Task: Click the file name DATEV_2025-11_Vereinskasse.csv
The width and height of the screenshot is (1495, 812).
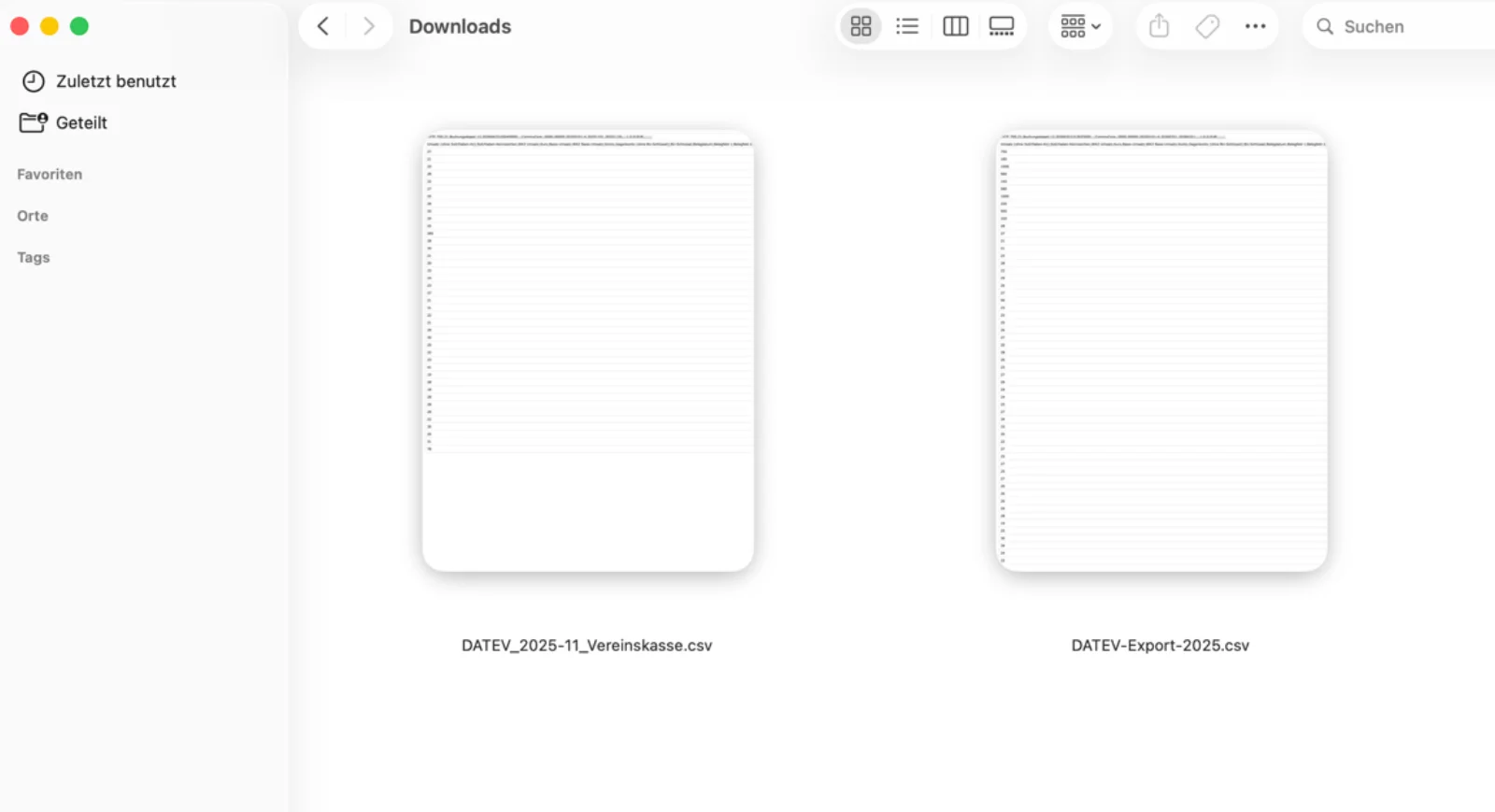Action: tap(587, 646)
